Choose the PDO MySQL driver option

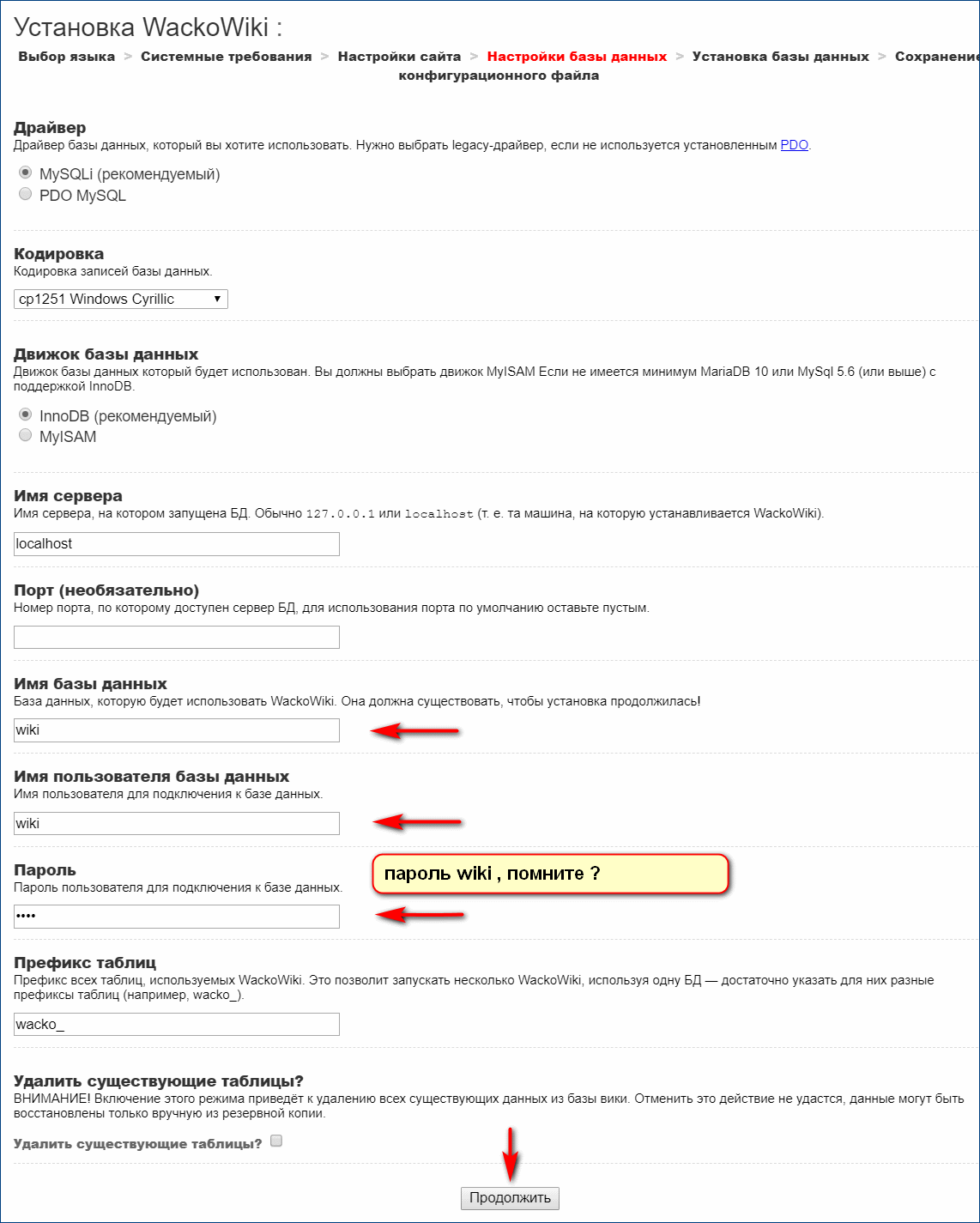[26, 194]
